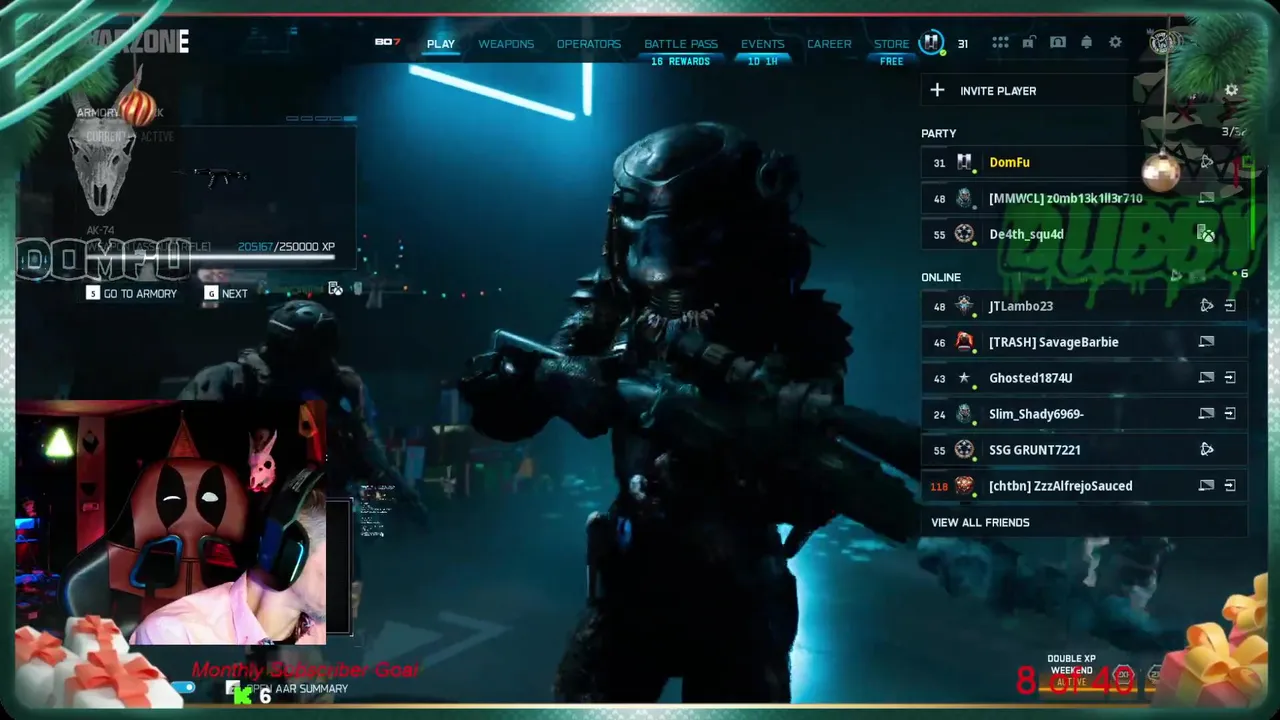The height and width of the screenshot is (720, 1280).
Task: Open the CAREER tab
Action: pos(829,44)
